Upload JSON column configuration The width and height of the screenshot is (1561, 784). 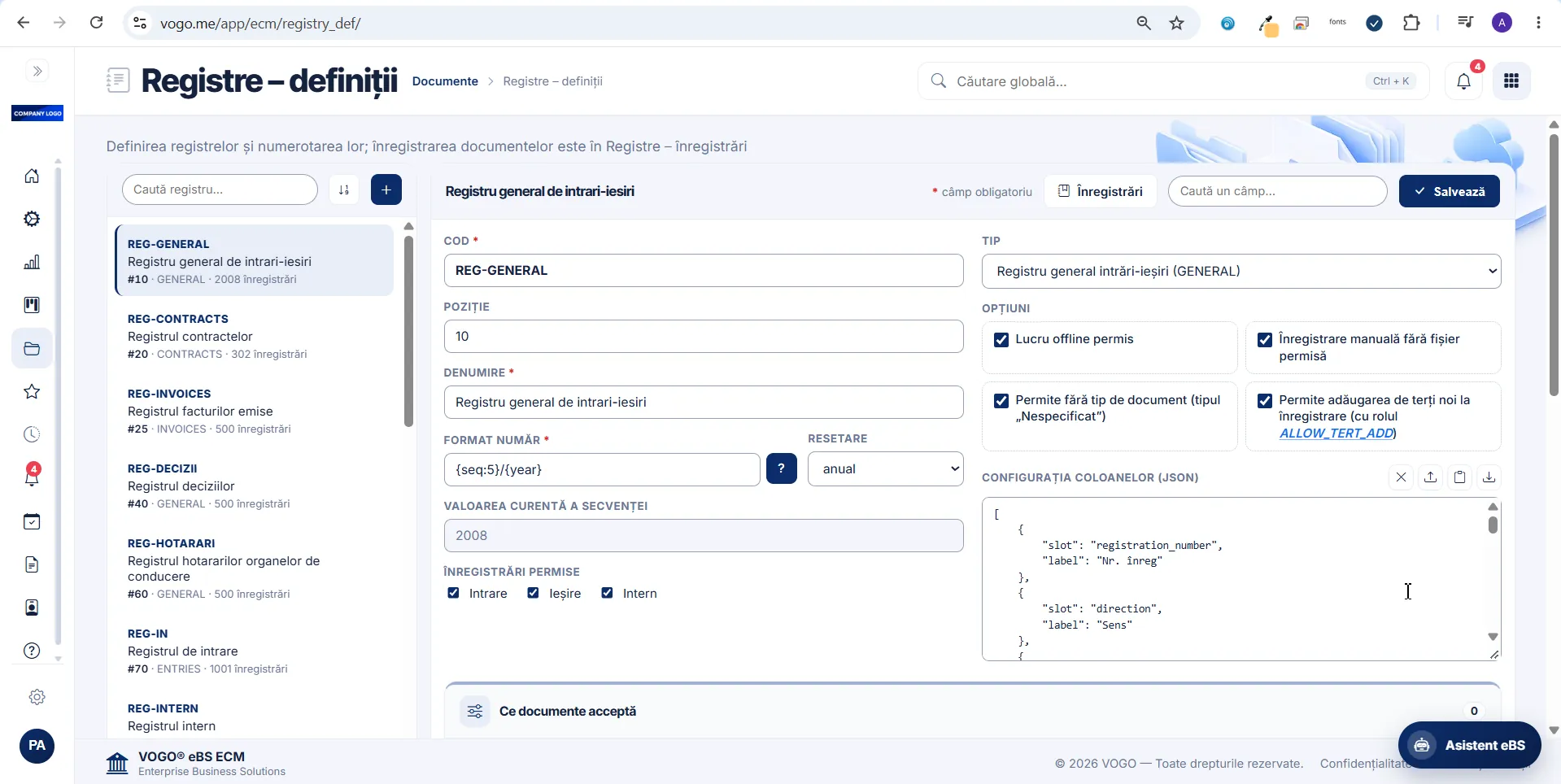click(1430, 477)
